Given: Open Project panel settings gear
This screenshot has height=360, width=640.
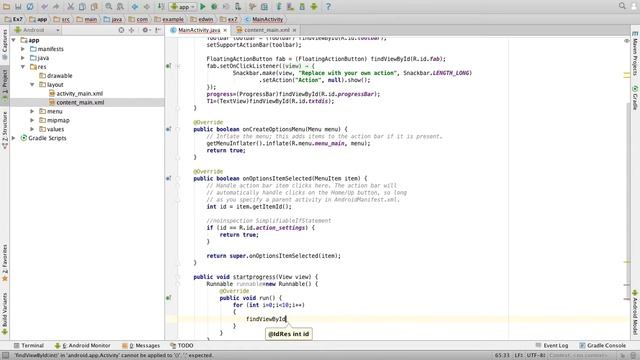Looking at the screenshot, I should [x=145, y=30].
